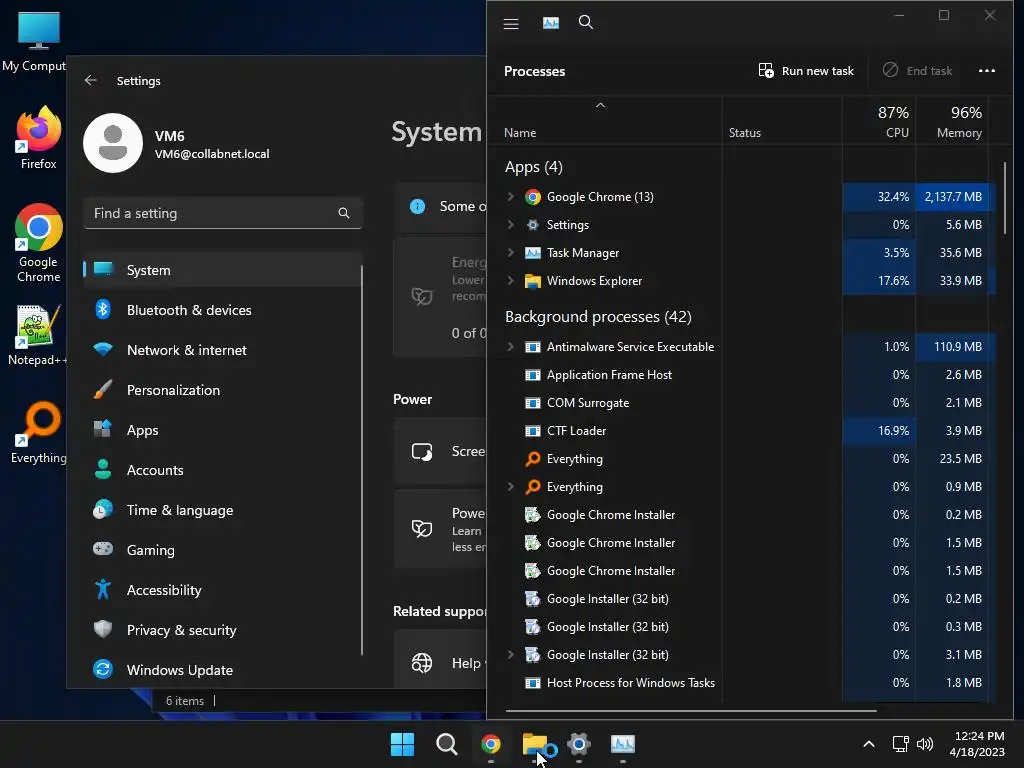The image size is (1024, 768).
Task: Sort processes by Name column
Action: [x=520, y=133]
